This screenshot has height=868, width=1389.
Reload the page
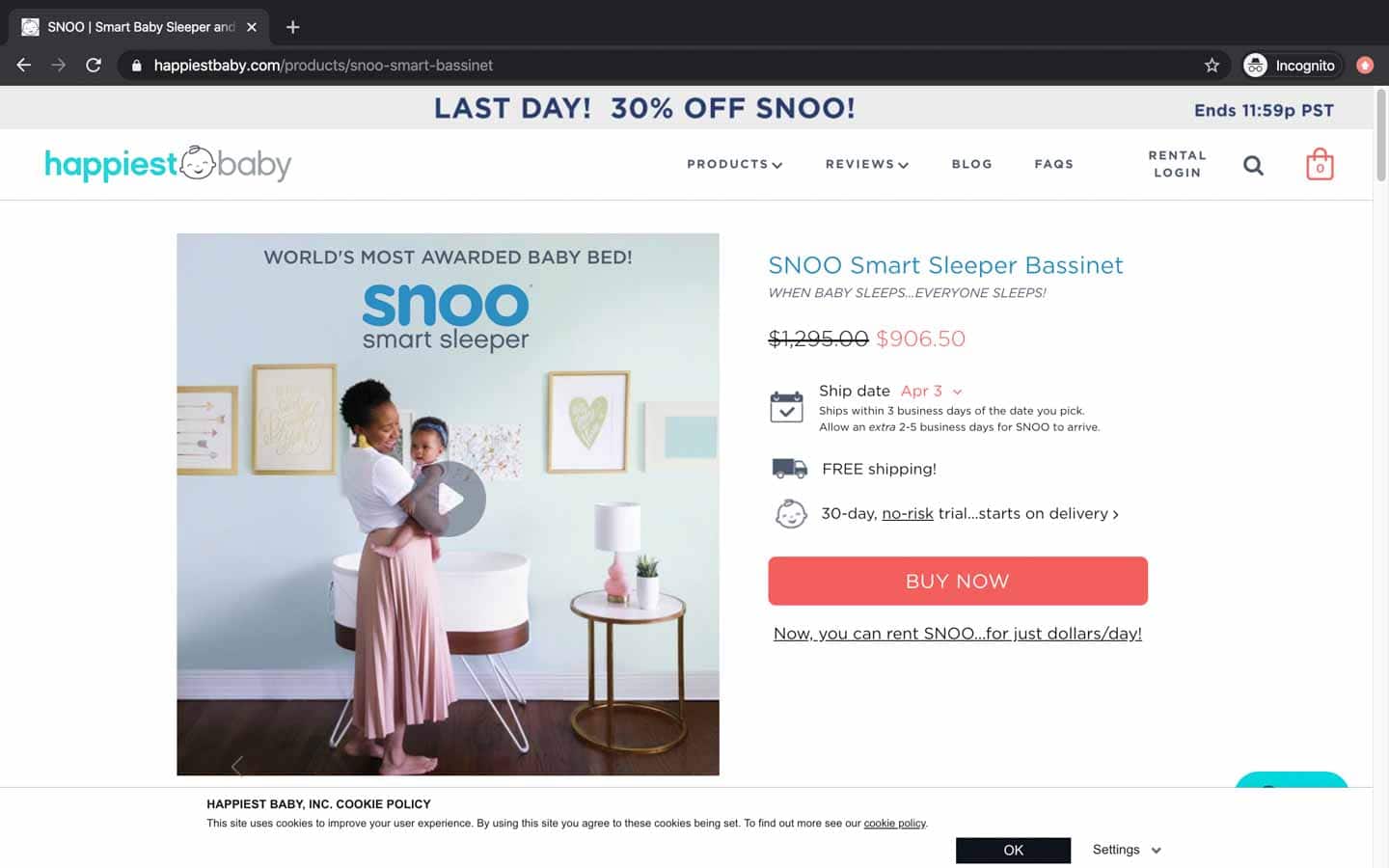94,66
